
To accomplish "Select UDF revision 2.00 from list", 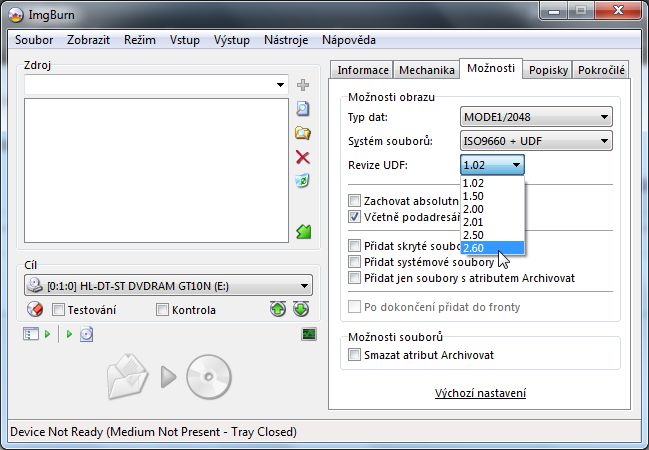I will tap(493, 209).
